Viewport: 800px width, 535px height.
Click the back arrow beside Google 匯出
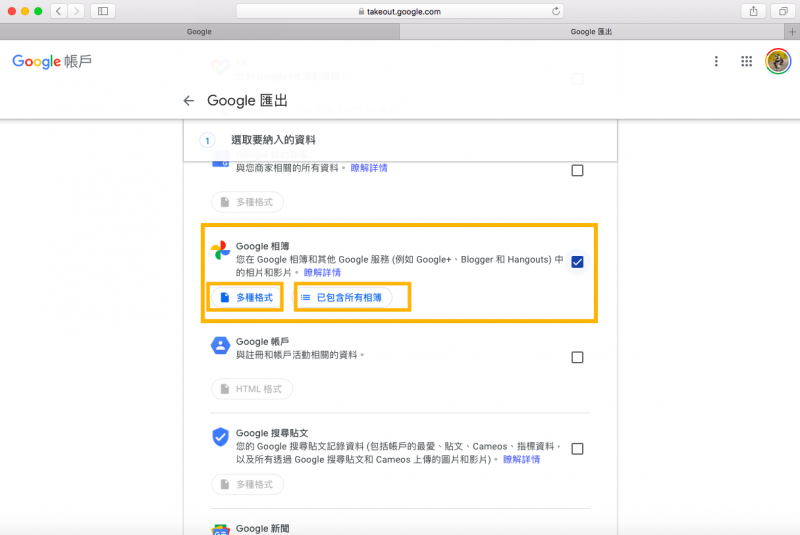click(189, 101)
